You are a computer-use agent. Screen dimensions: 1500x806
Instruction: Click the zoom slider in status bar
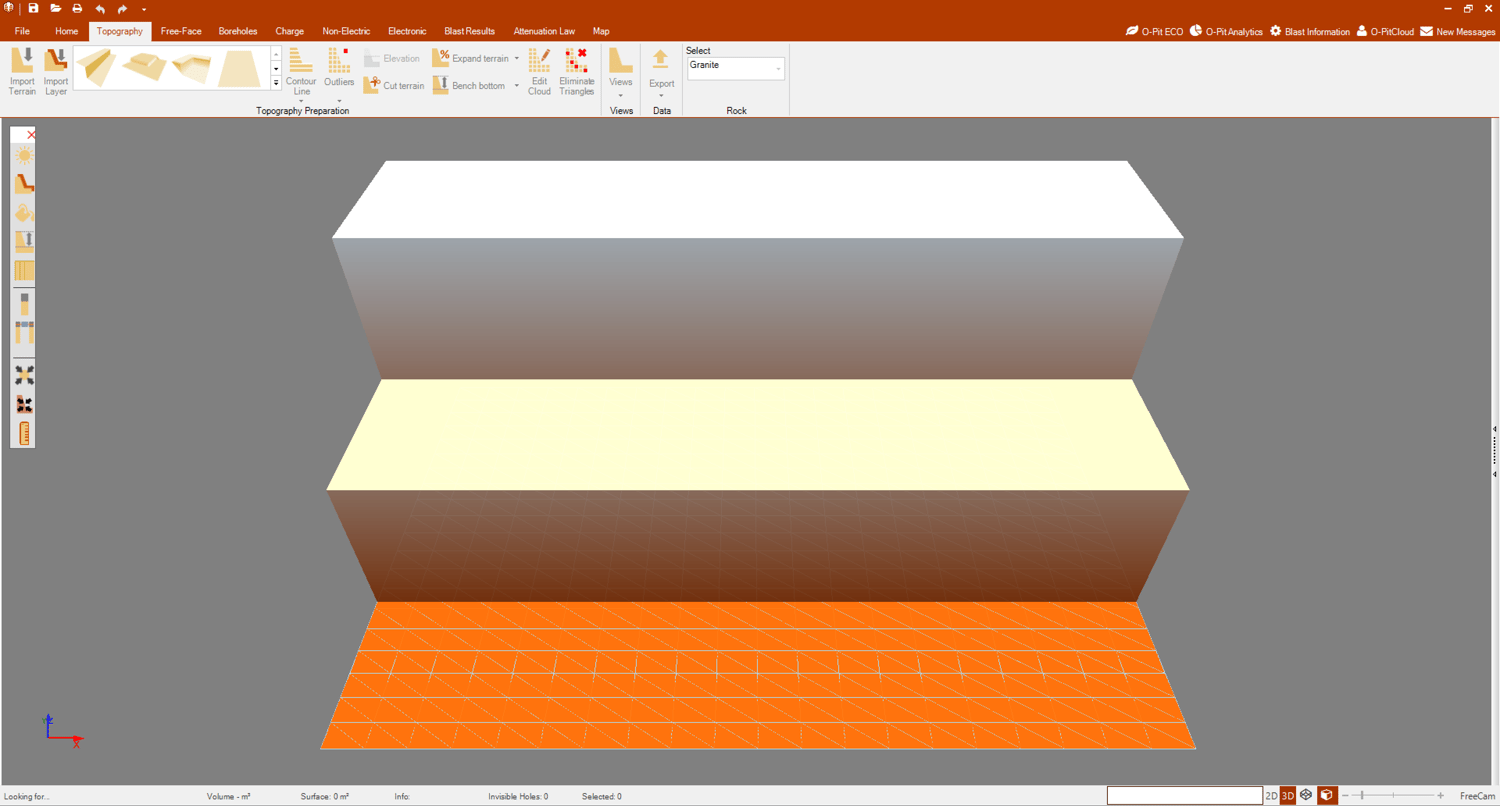pos(1392,796)
